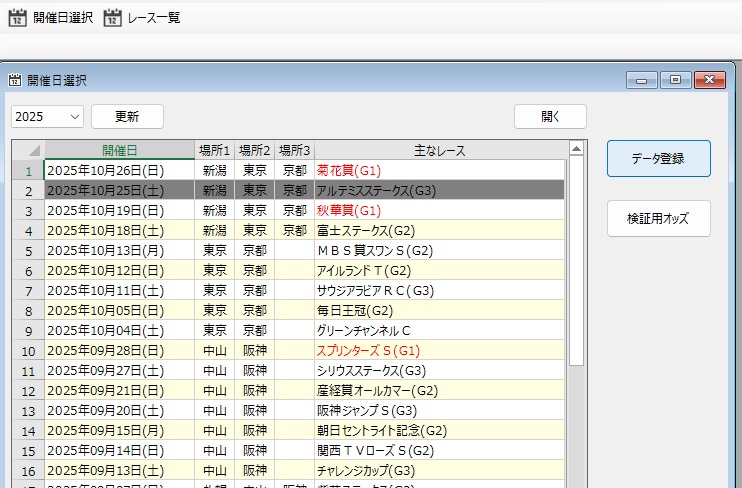Viewport: 742px width, 488px height.
Task: Click the 開催日選択 window title icon
Action: (15, 81)
